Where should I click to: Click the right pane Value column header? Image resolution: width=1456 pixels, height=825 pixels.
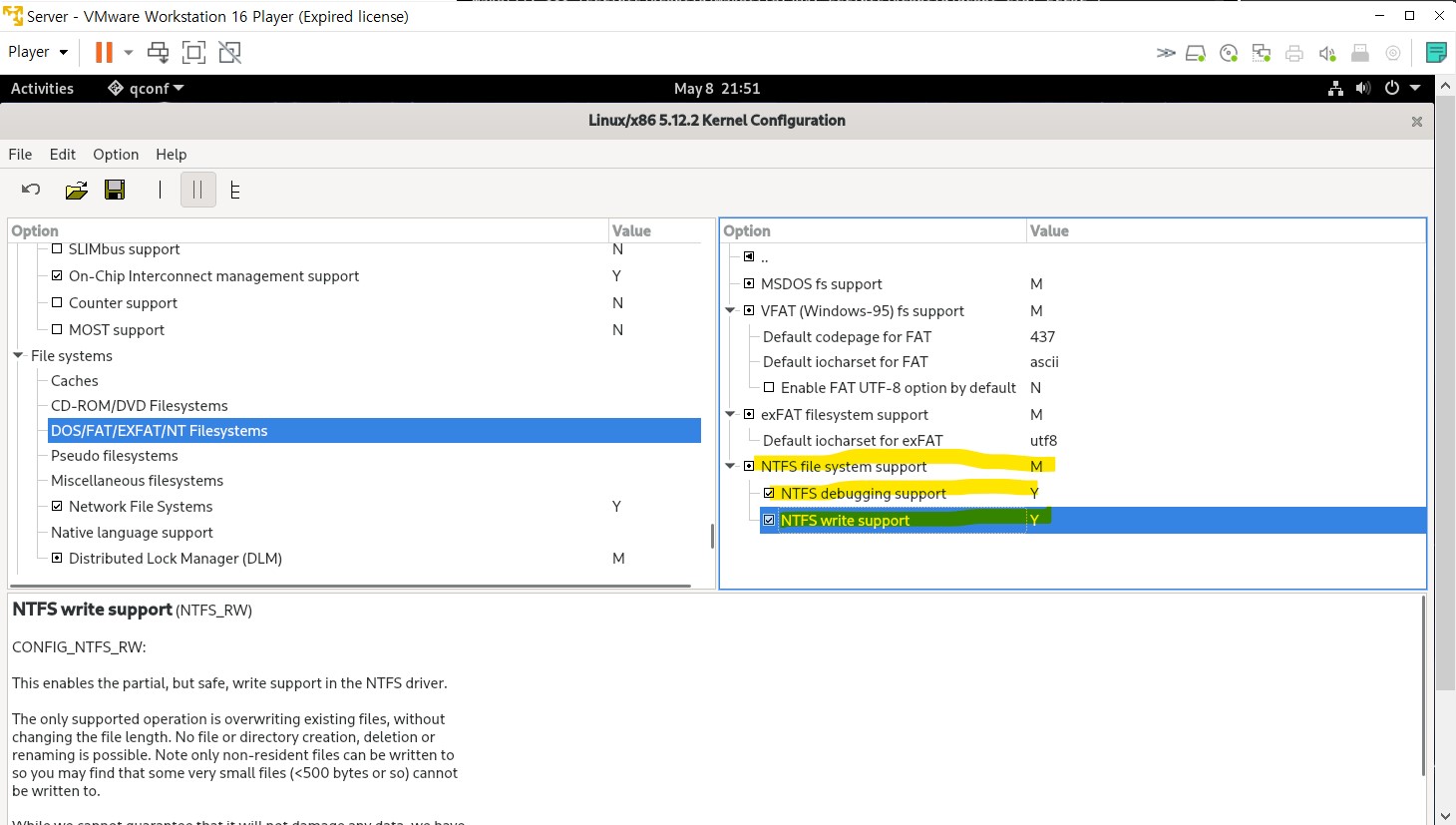coord(1226,230)
